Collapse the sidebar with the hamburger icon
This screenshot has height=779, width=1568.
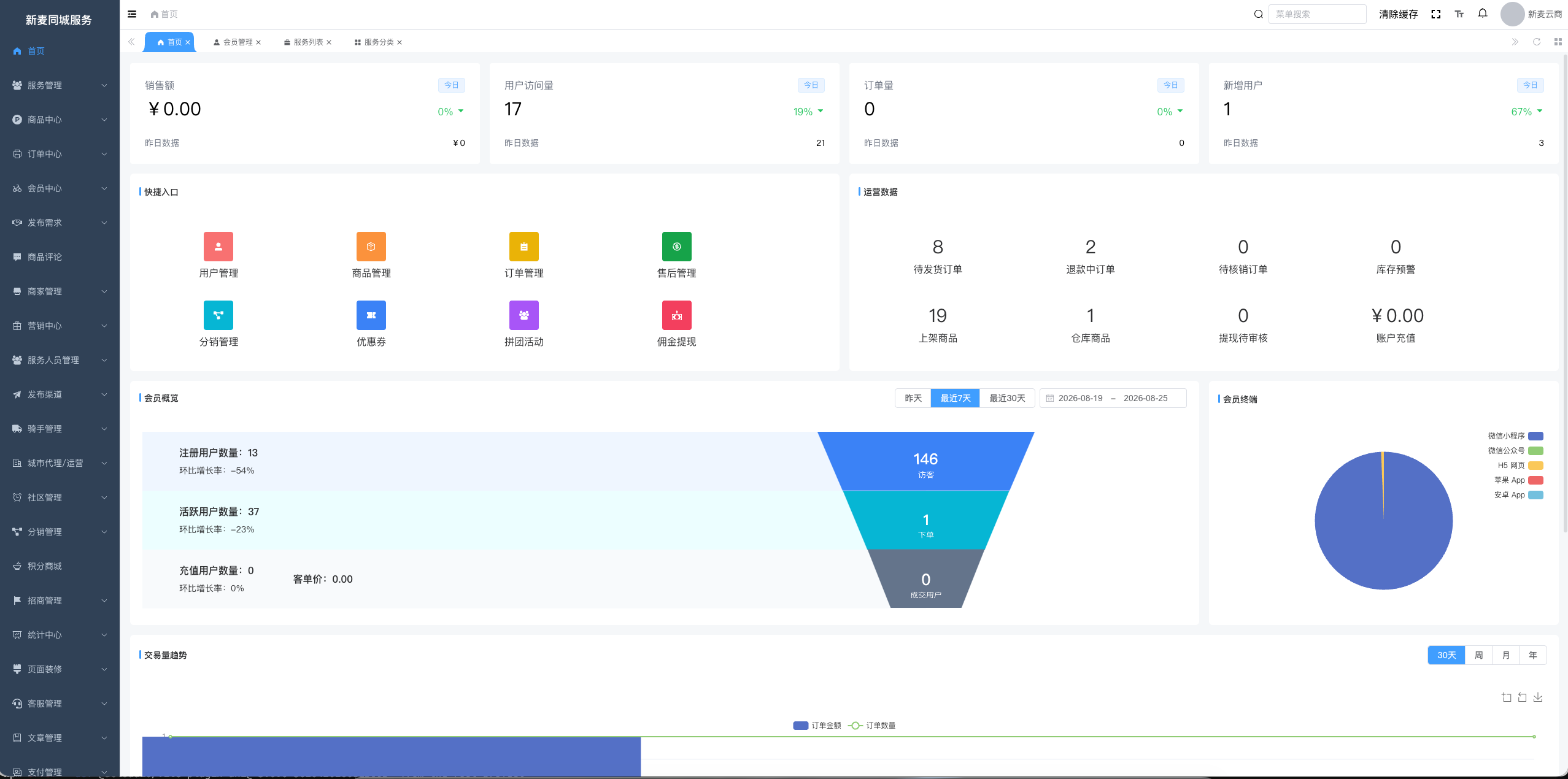coord(132,14)
